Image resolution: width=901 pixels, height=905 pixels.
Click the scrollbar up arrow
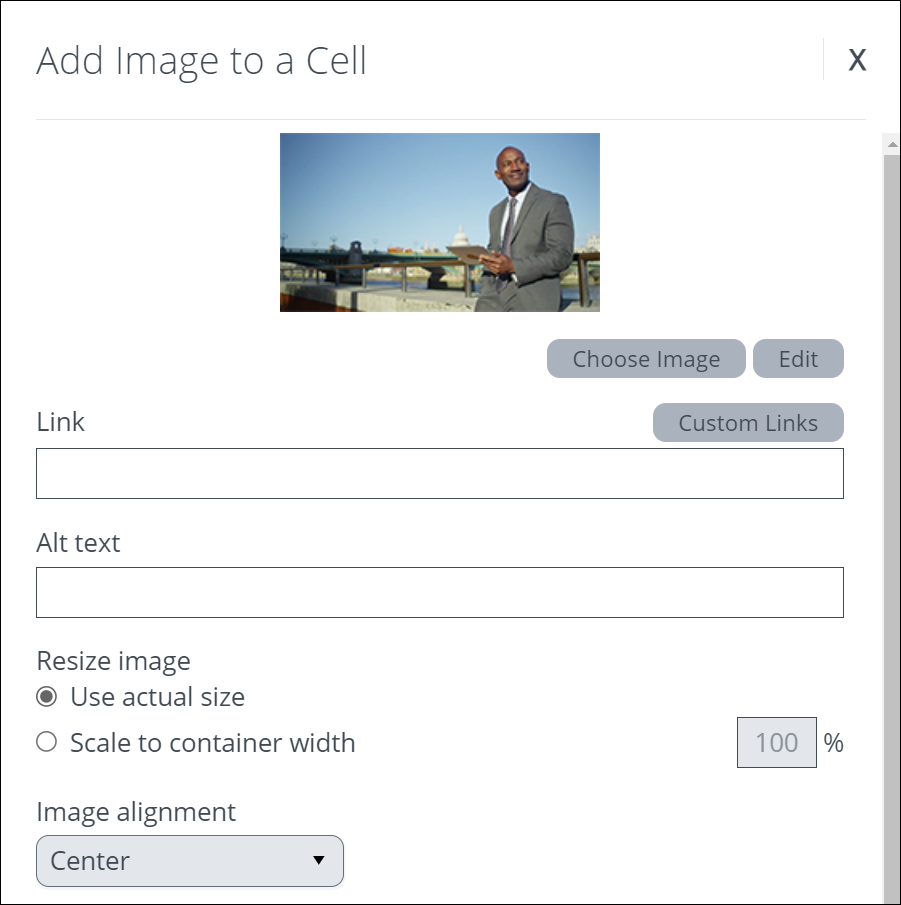891,144
